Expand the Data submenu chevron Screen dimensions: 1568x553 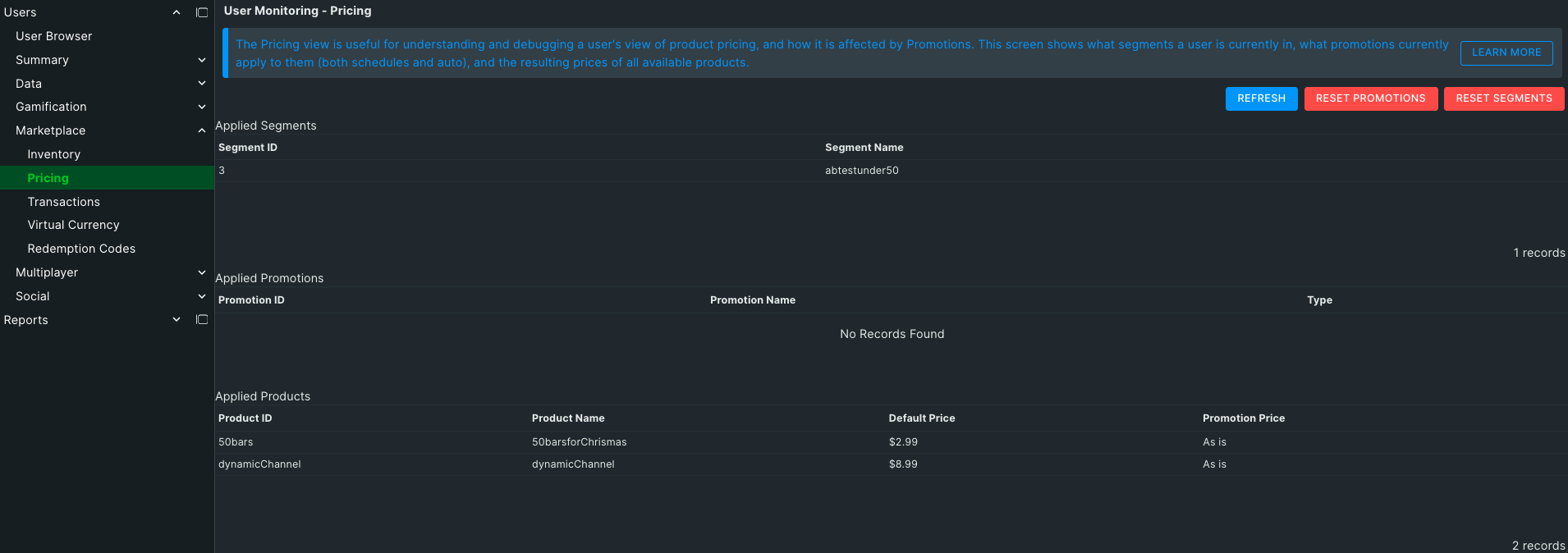pos(202,83)
